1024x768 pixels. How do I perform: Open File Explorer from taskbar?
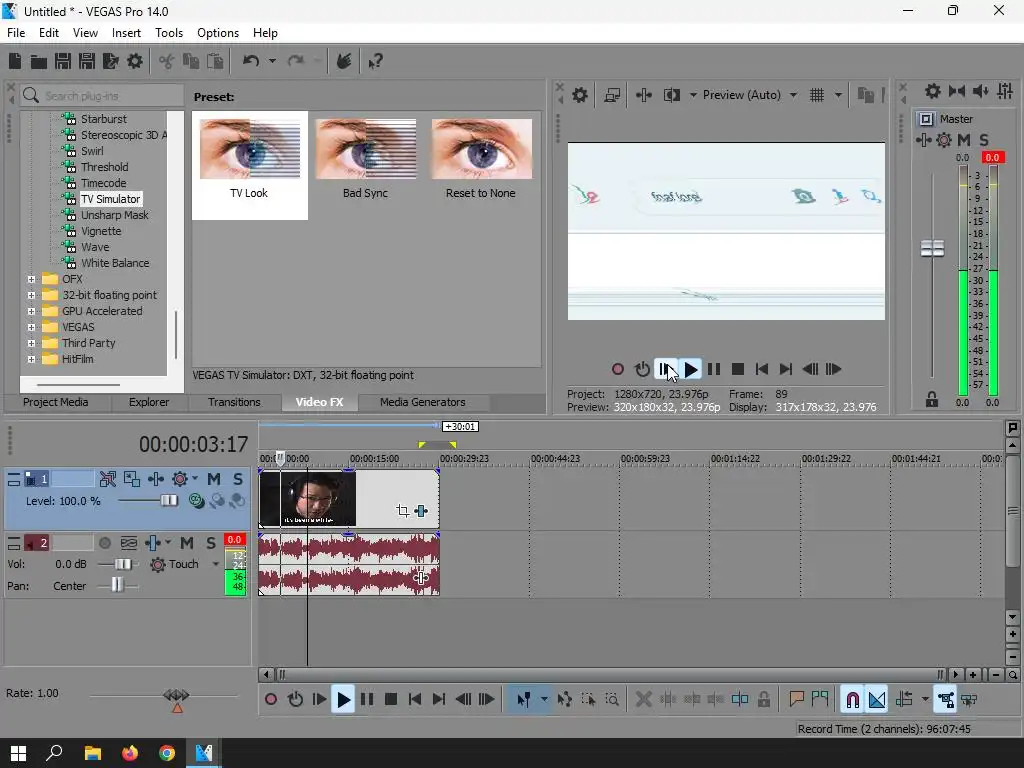pos(93,753)
